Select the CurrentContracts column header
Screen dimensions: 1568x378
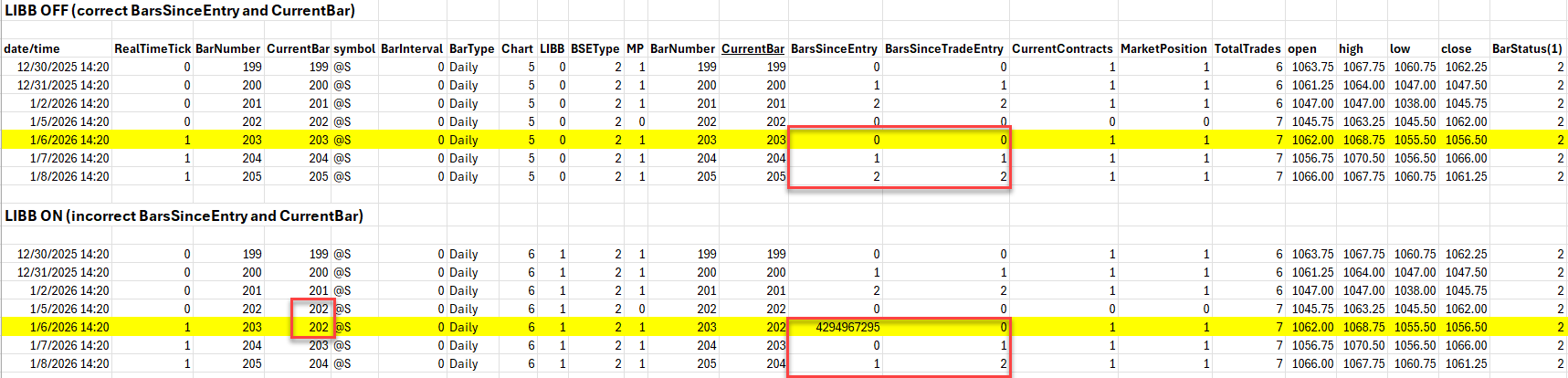1062,48
